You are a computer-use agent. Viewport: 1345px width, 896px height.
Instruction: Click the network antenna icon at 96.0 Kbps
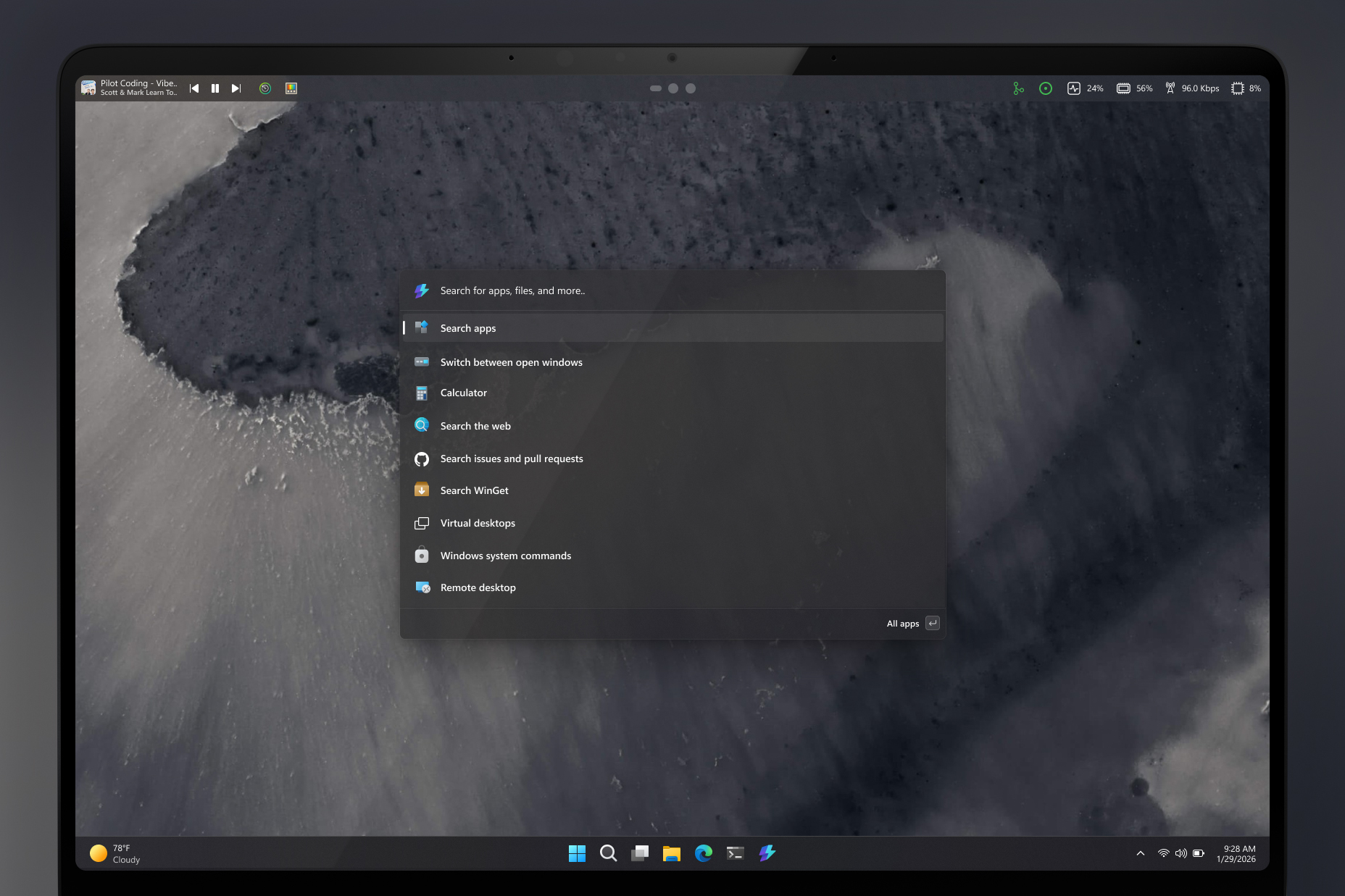[1170, 88]
